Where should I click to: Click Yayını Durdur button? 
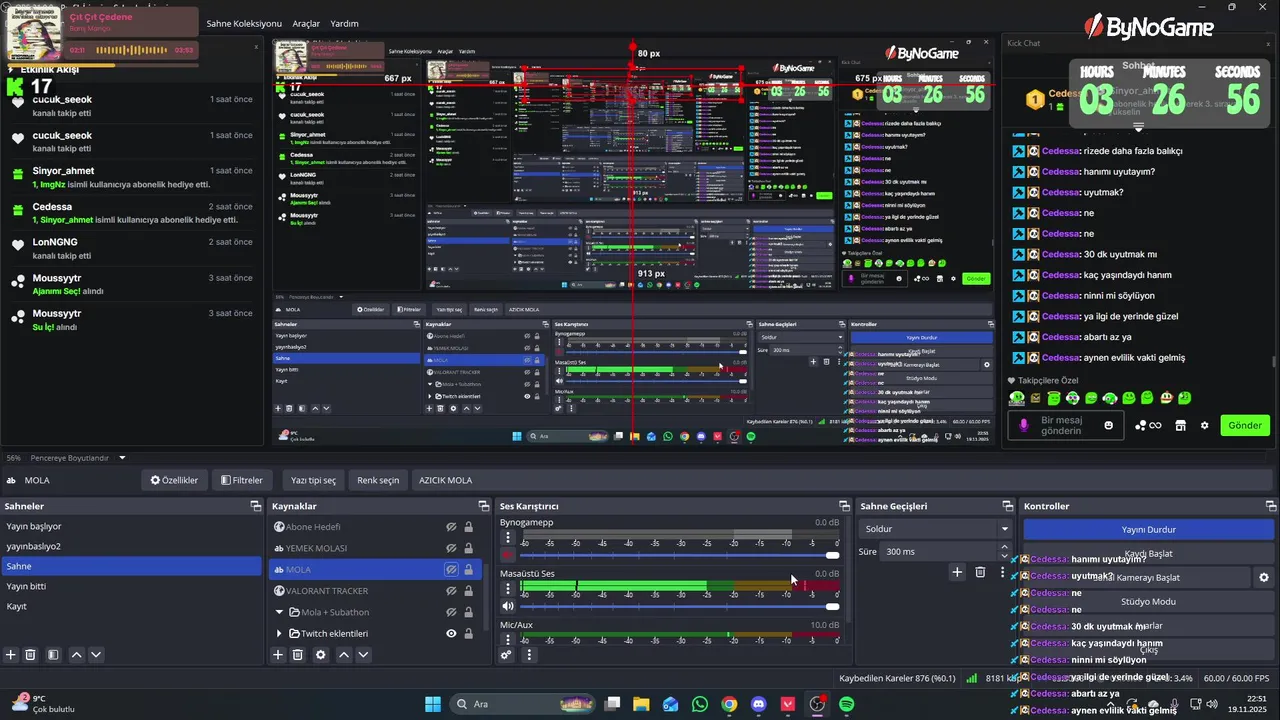pyautogui.click(x=1148, y=529)
